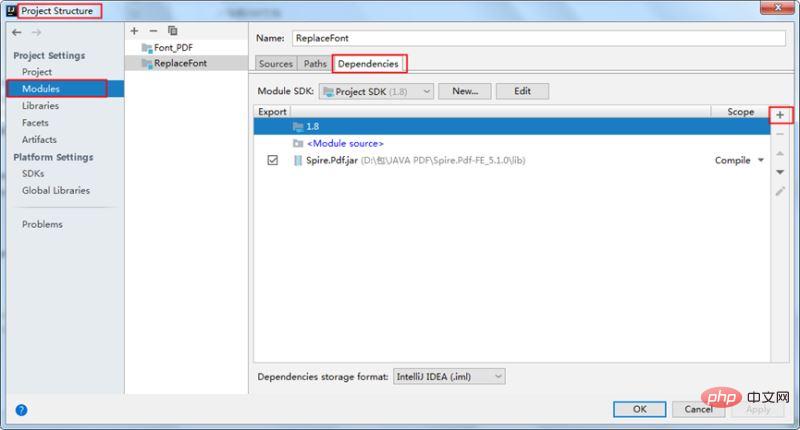Select the Spire.Pdf.jar dependency row
This screenshot has height=430, width=800.
pos(512,160)
